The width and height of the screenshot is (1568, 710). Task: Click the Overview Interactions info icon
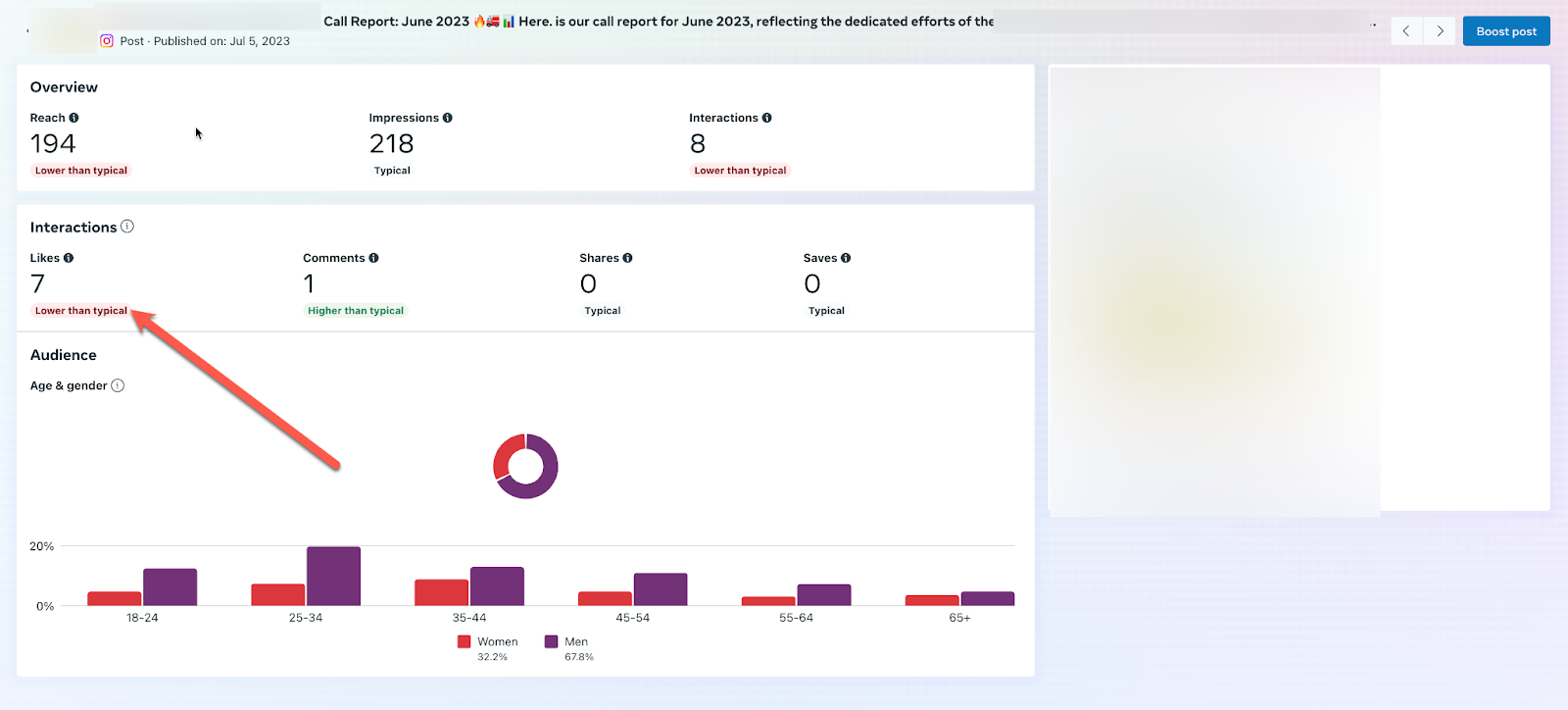click(x=767, y=118)
